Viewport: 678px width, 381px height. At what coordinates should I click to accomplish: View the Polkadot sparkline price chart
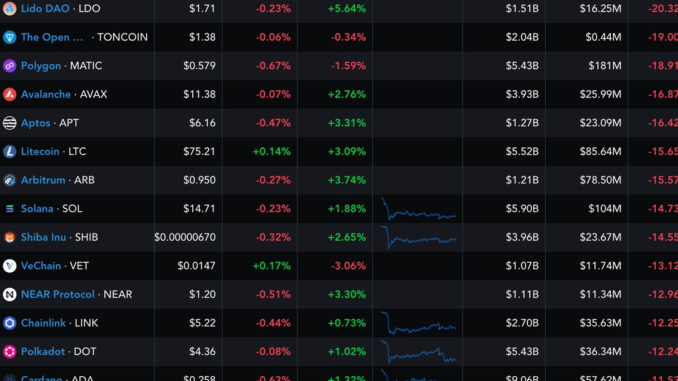[418, 352]
